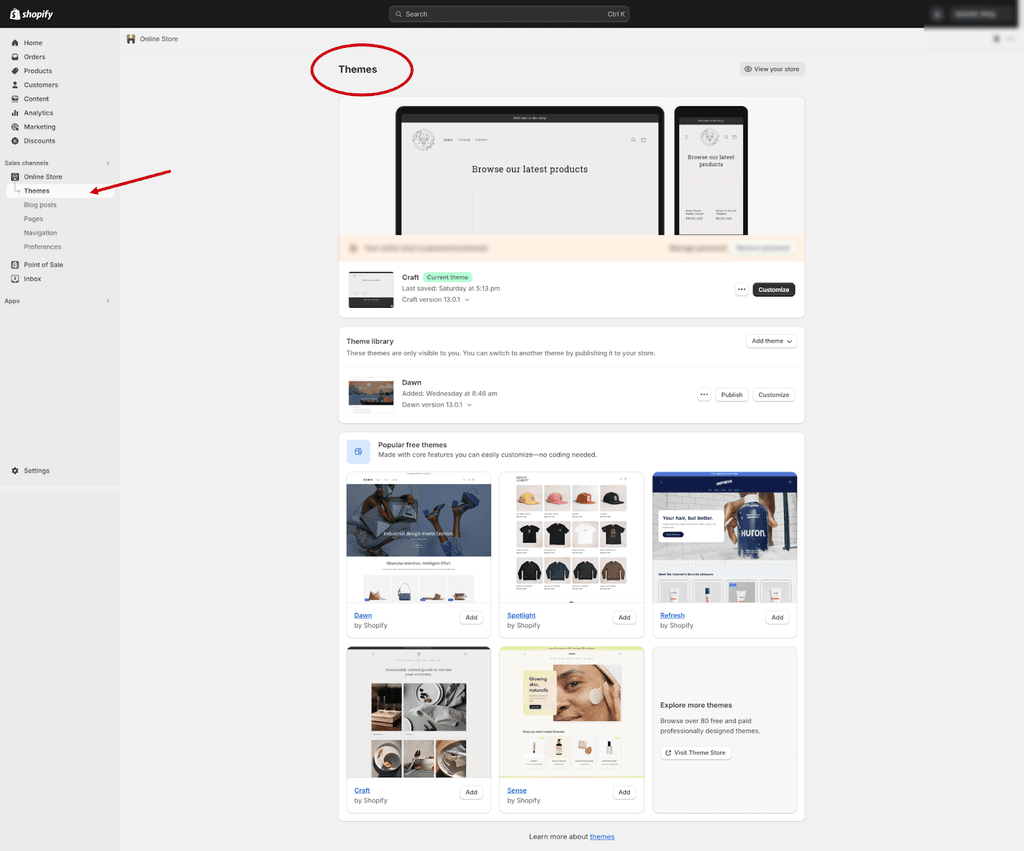1024x851 pixels.
Task: Open the Sense theme link
Action: (517, 790)
